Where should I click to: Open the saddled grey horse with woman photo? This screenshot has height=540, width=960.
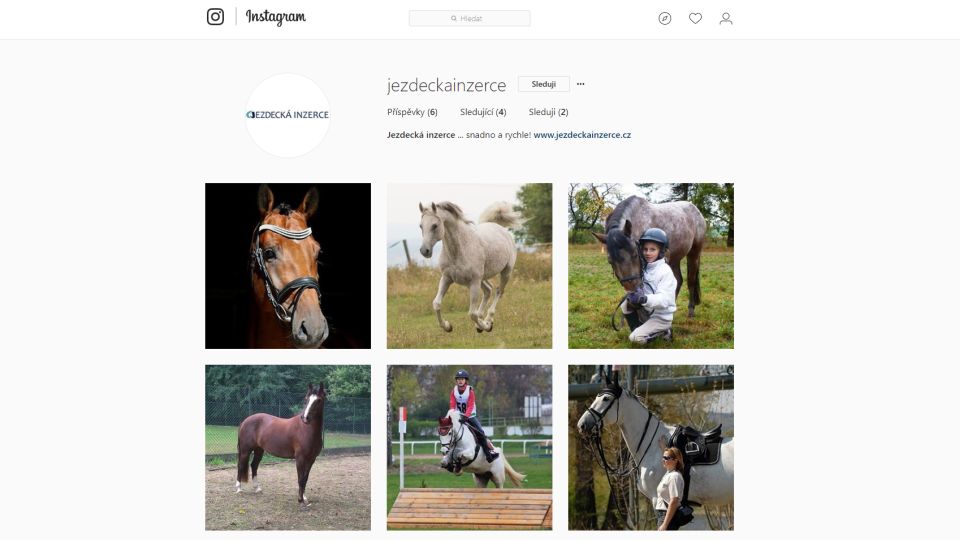tap(651, 448)
